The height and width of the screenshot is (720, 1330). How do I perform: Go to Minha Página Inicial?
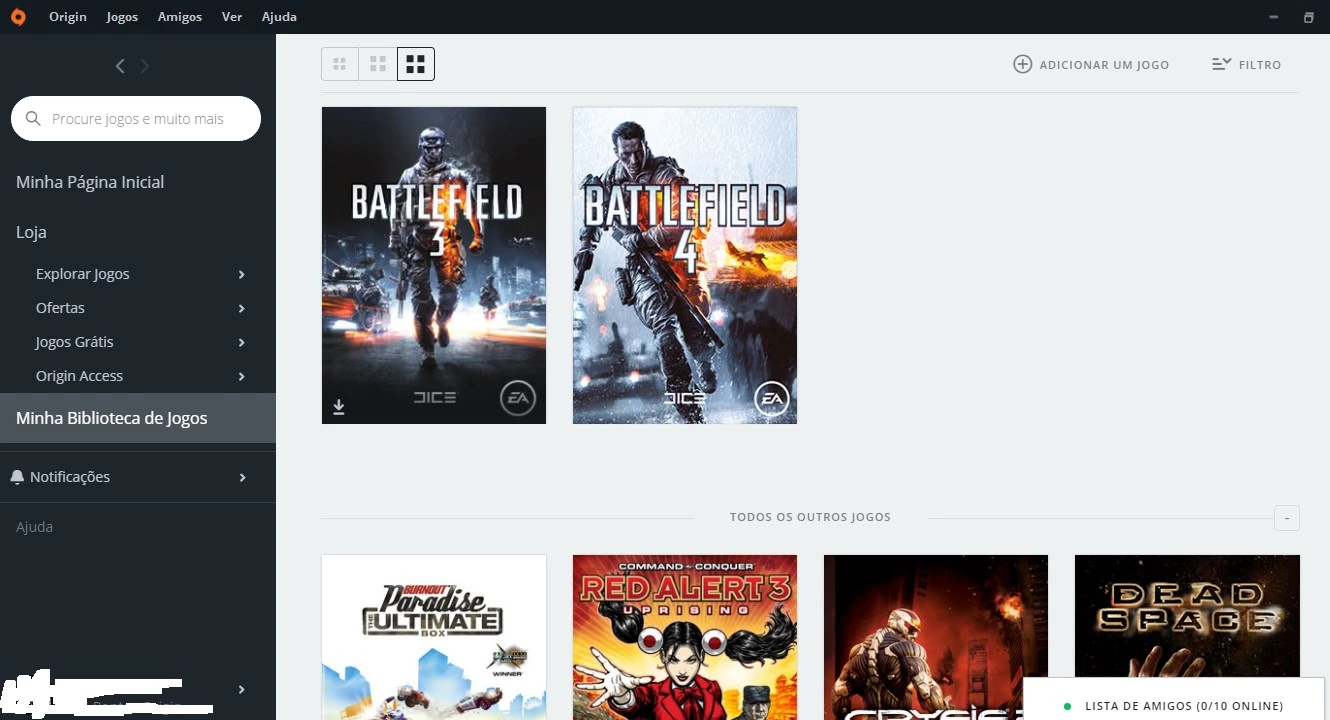point(90,182)
